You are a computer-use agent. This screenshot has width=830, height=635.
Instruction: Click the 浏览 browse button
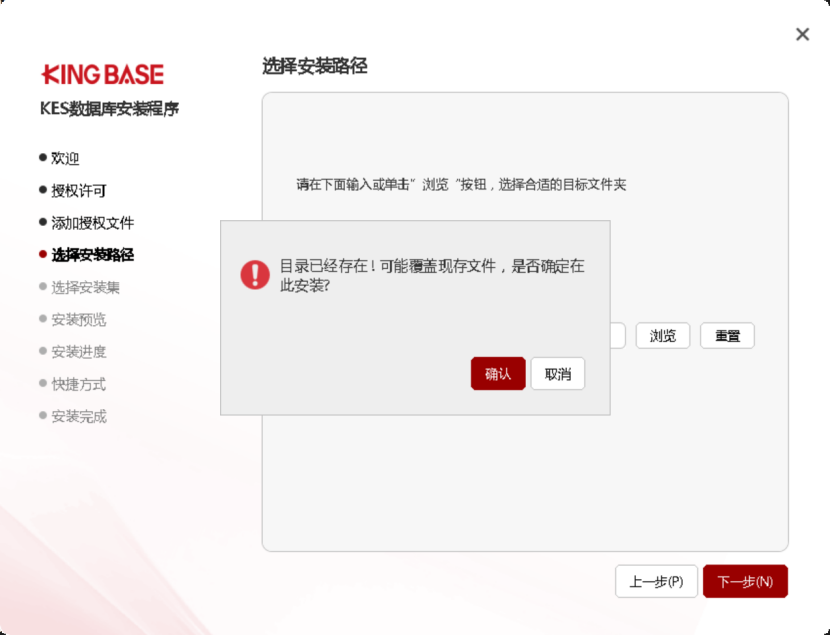662,336
